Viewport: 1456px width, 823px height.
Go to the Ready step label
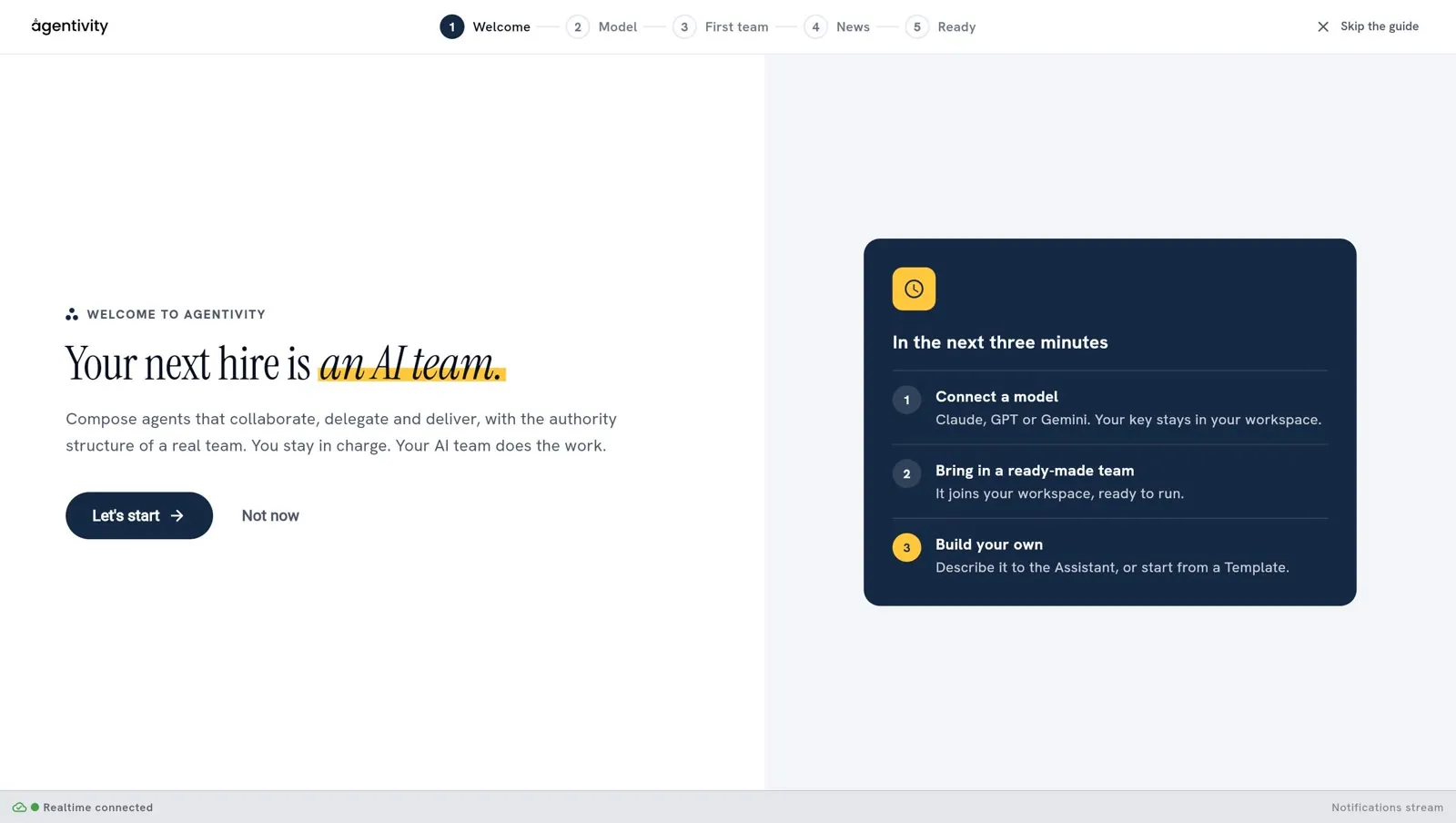click(x=956, y=27)
